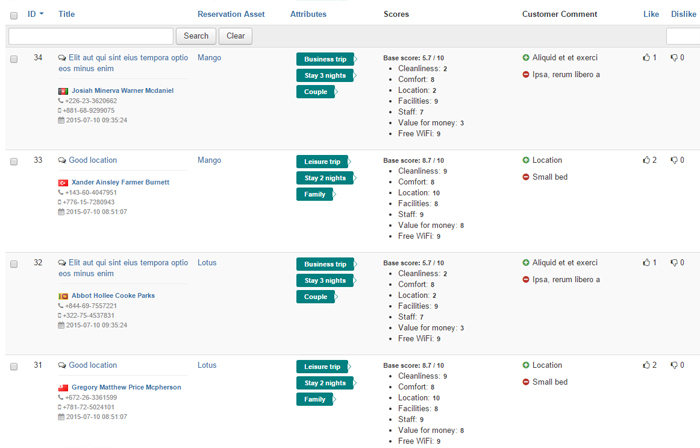Click thumbs-down icon for review 33
Image resolution: width=700 pixels, height=448 pixels.
pos(674,160)
